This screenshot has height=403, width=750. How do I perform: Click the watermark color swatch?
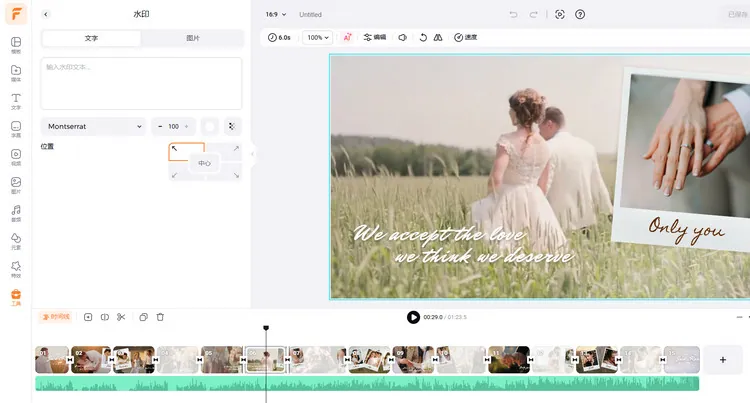click(x=210, y=126)
